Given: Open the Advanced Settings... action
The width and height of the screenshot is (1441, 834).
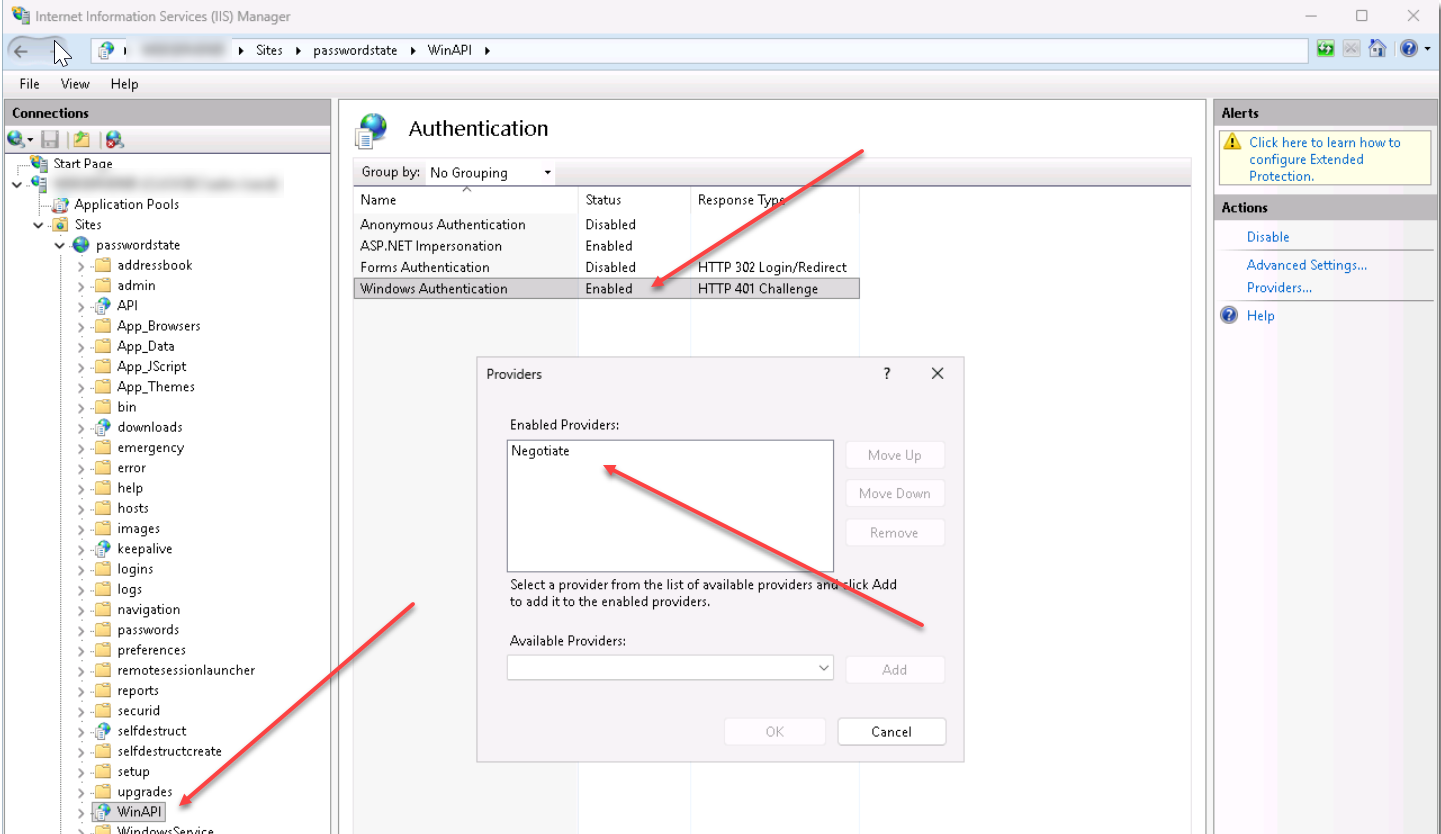Looking at the screenshot, I should click(x=1307, y=265).
